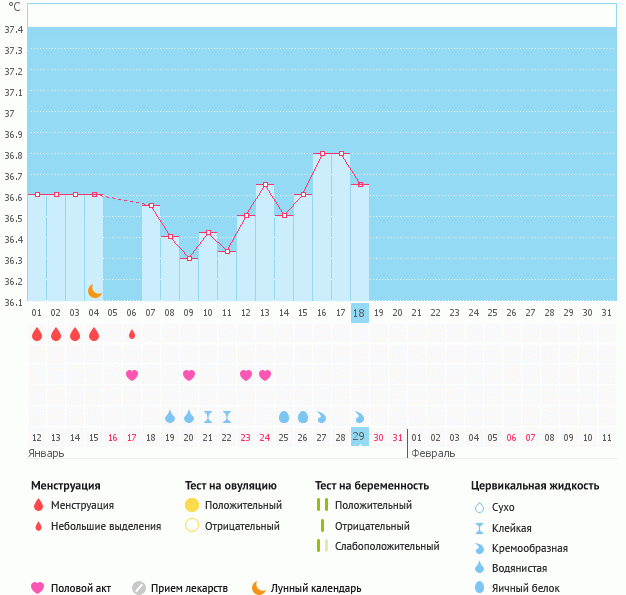Click the watery fluid drop on day 08
The image size is (626, 595).
pos(170,416)
